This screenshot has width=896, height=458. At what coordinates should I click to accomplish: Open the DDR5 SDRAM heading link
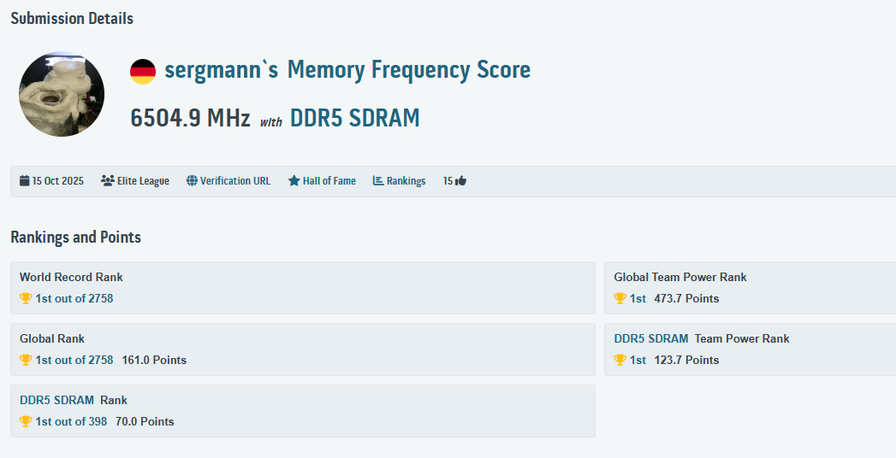(x=354, y=118)
